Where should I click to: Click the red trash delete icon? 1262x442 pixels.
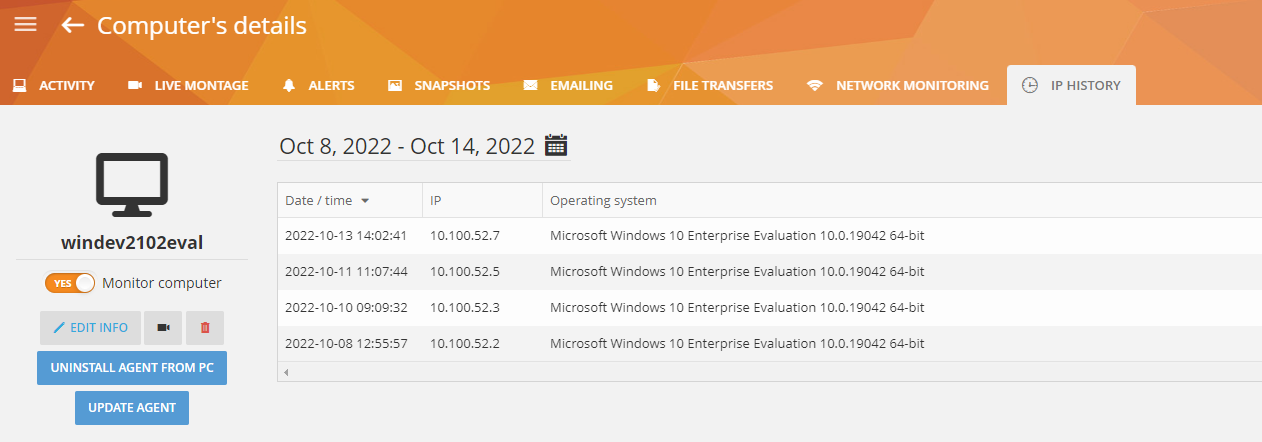tap(205, 328)
